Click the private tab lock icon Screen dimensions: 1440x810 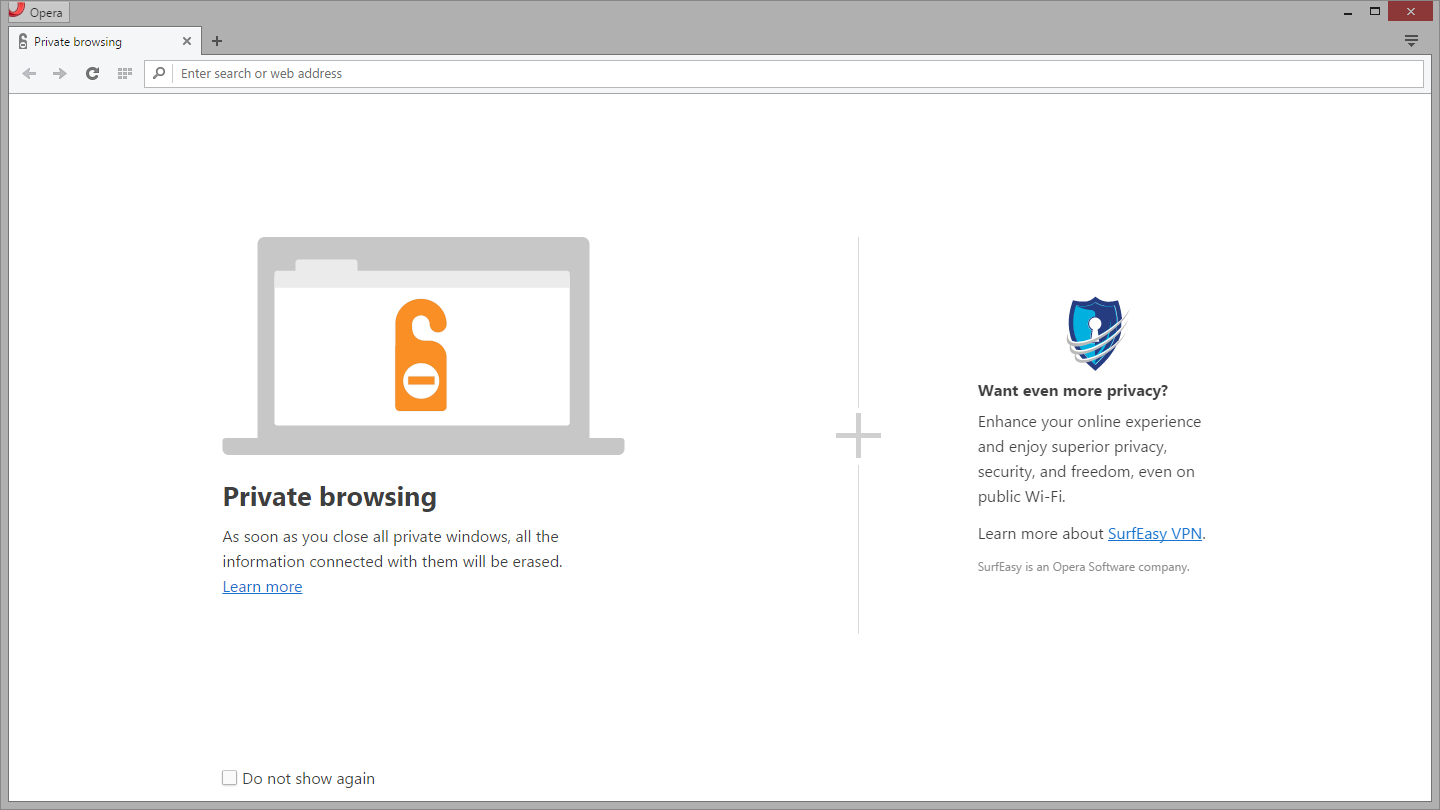pyautogui.click(x=23, y=41)
